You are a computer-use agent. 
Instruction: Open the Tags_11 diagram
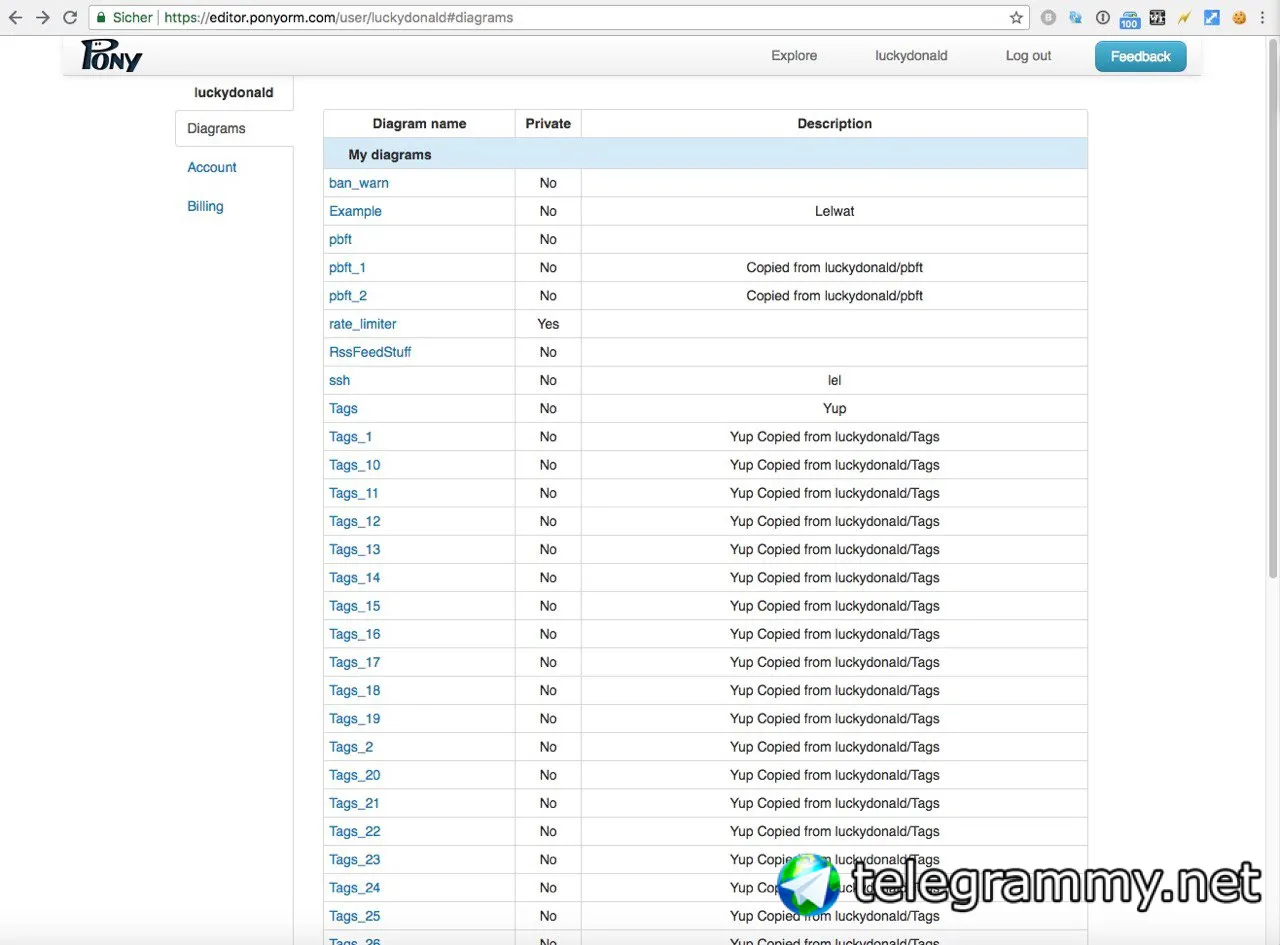pos(354,493)
